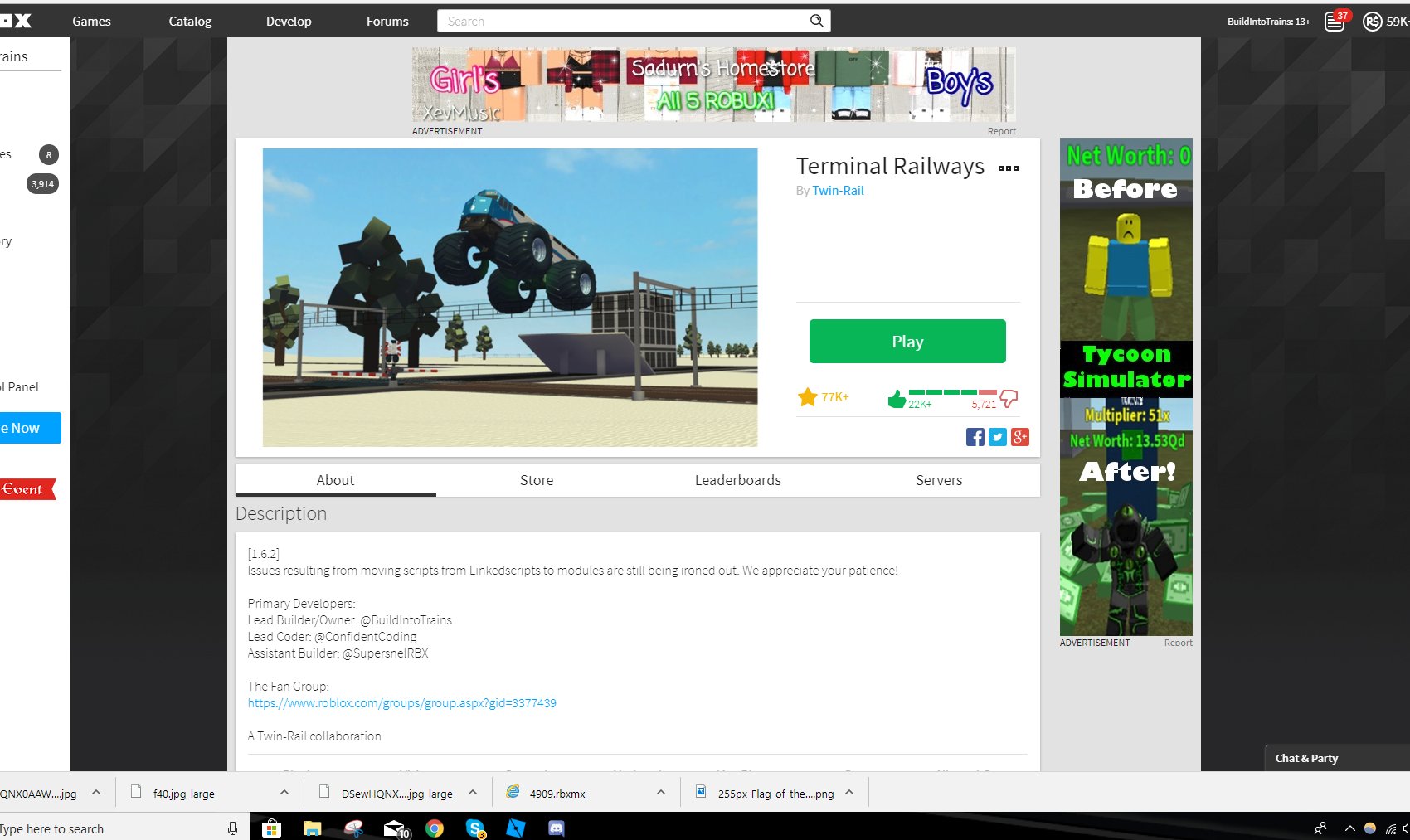Screen dimensions: 1410x840
Task: Open Roblox Studio from the taskbar
Action: point(516,828)
